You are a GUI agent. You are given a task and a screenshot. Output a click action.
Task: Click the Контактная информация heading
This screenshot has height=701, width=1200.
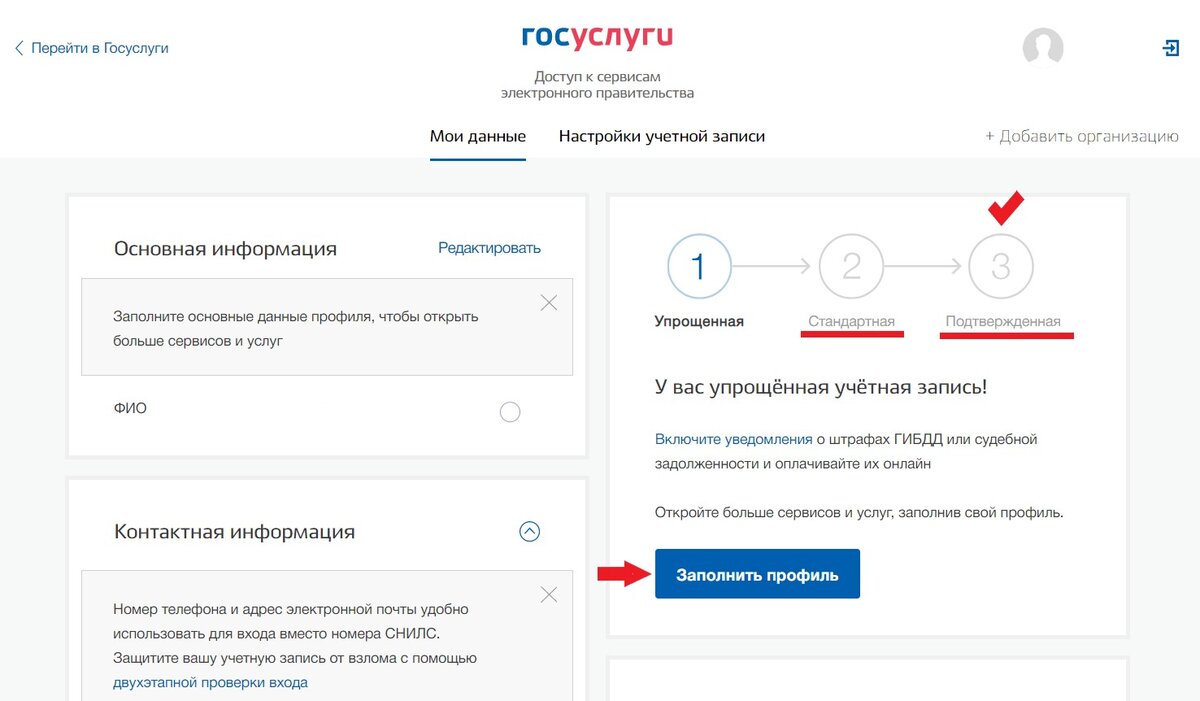[x=234, y=532]
